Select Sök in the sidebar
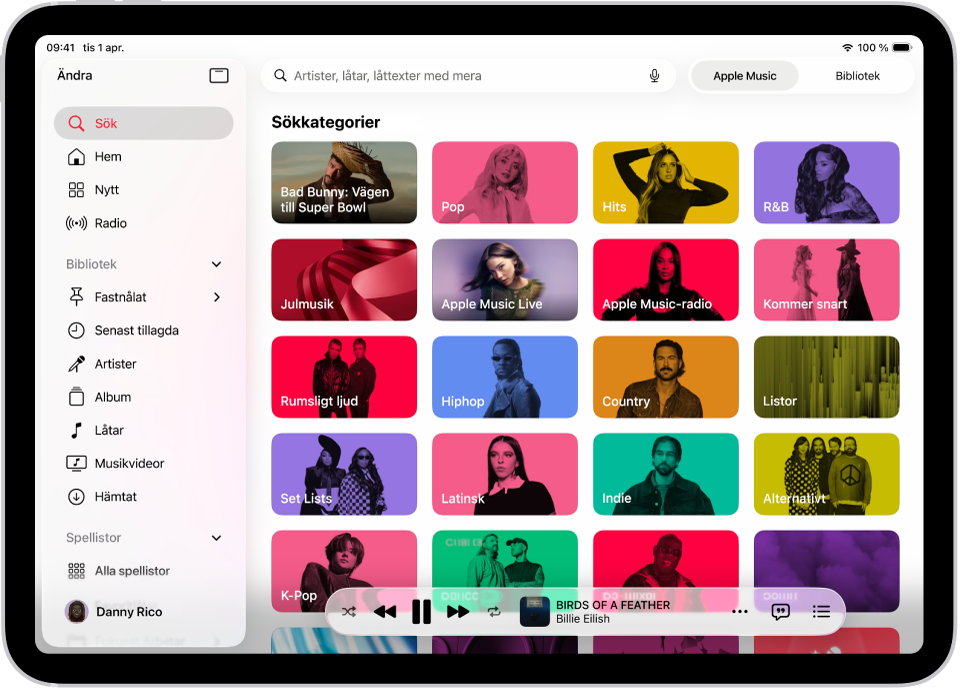The image size is (963, 689). click(x=144, y=123)
